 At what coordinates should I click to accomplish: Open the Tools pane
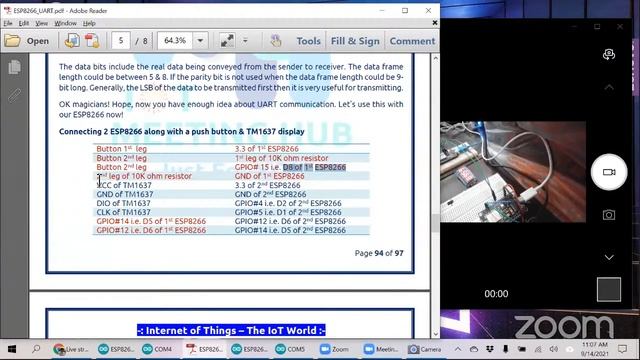point(308,41)
